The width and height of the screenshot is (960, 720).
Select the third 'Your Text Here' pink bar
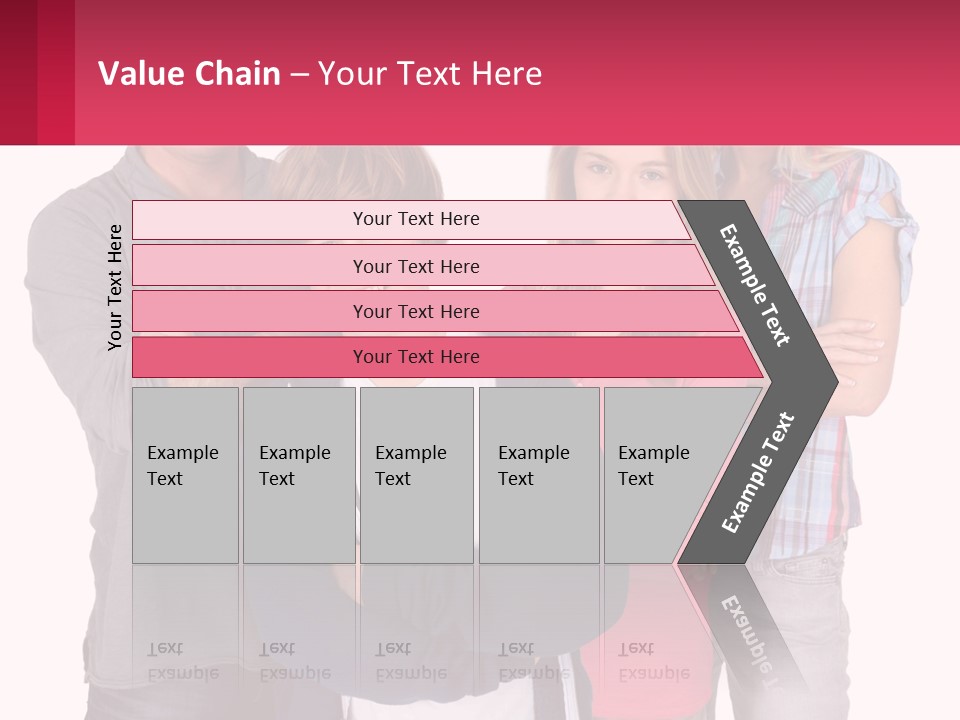point(415,311)
